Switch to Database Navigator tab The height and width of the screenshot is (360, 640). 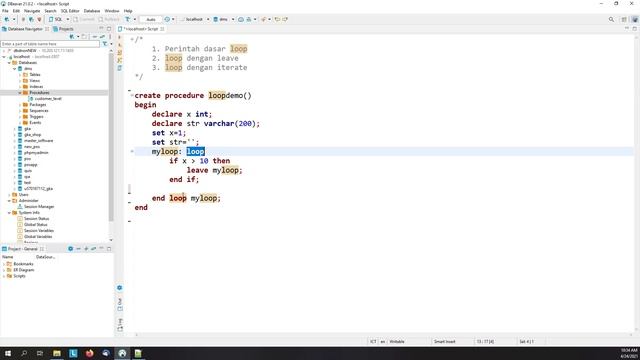click(25, 29)
